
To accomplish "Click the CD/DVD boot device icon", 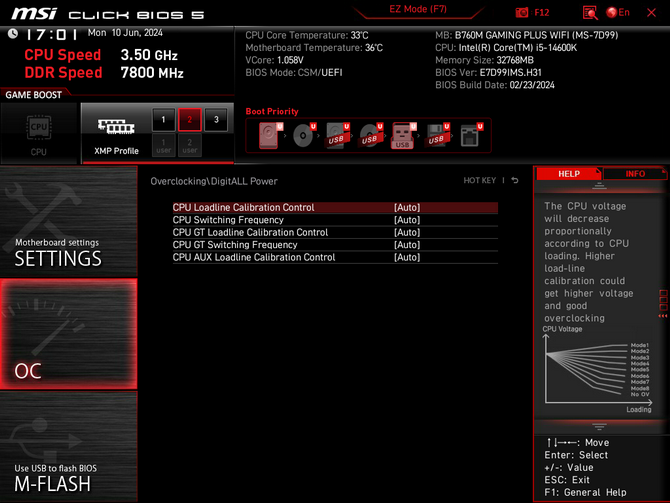I will 304,135.
